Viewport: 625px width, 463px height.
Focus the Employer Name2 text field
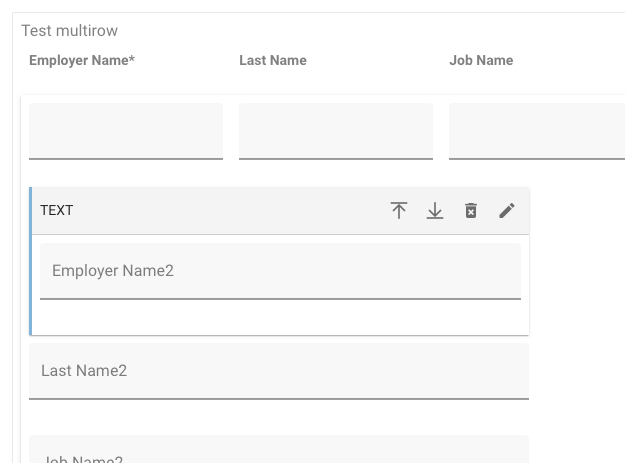point(280,271)
